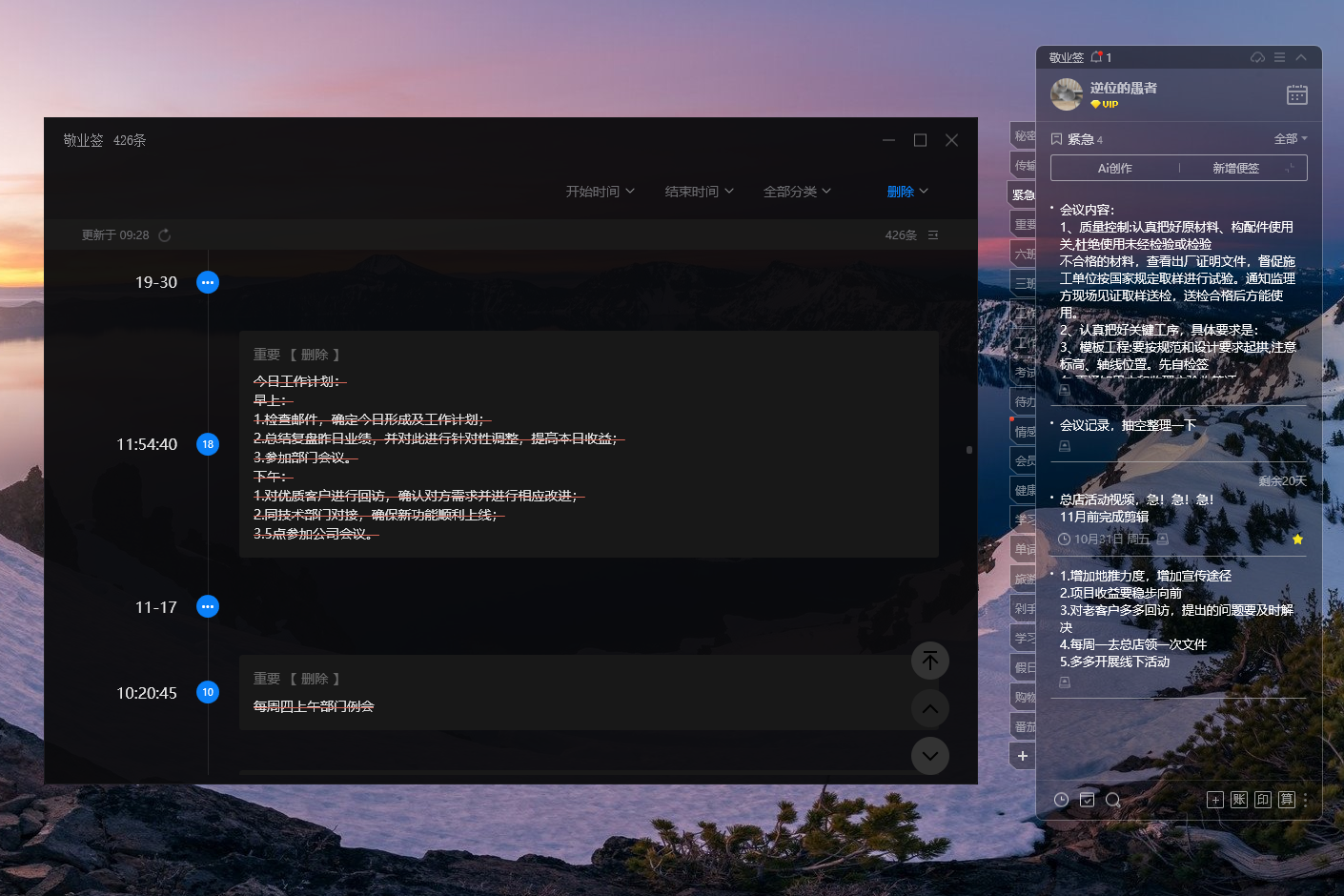Viewport: 1344px width, 896px height.
Task: Open the 全部 filter dropdown in the note panel
Action: (1291, 139)
